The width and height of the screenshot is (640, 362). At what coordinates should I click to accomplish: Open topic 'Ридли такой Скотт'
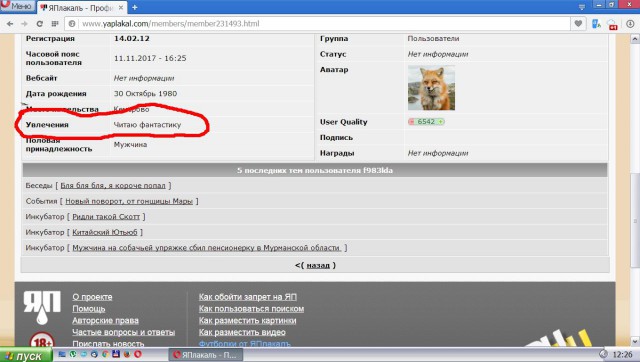(106, 216)
